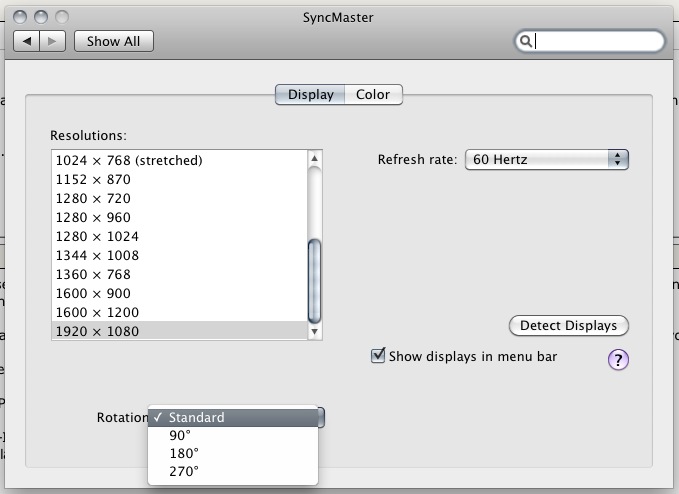The width and height of the screenshot is (679, 494).
Task: Click the resolution list scroll down arrow
Action: pyautogui.click(x=315, y=332)
